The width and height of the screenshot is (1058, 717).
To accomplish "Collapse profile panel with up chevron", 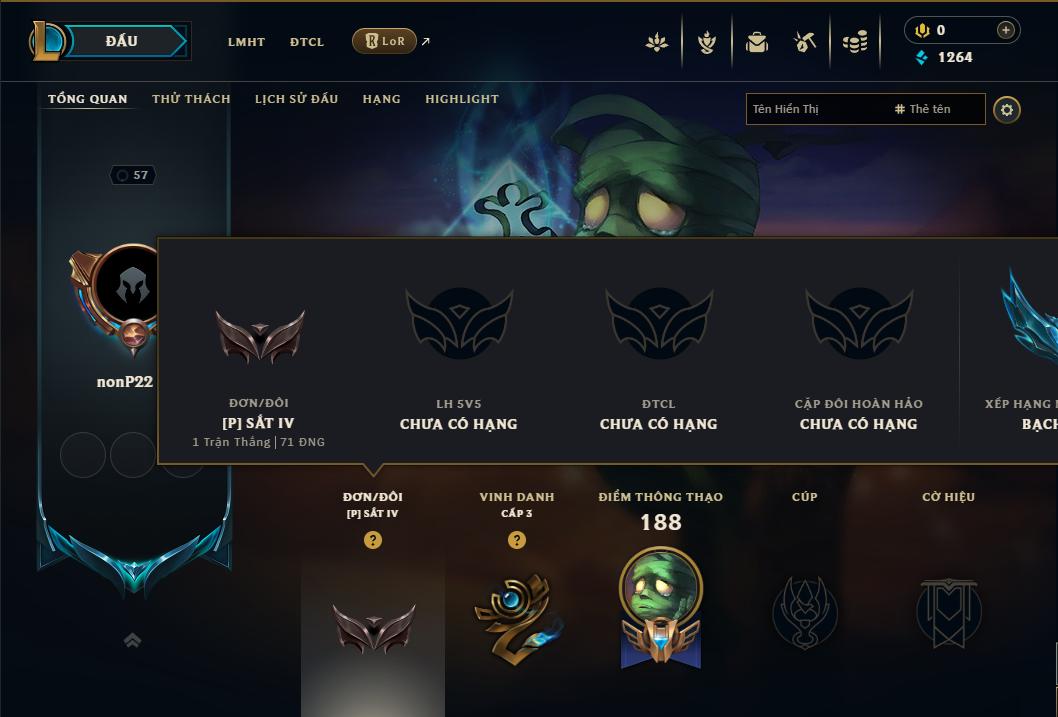I will 133,640.
